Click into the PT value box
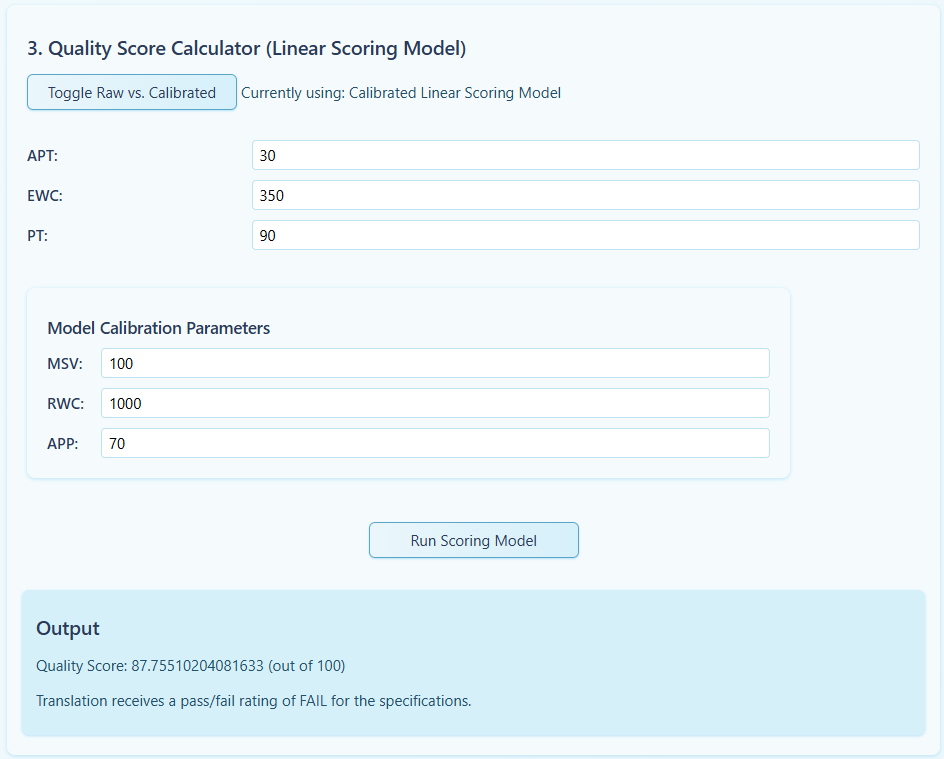This screenshot has height=759, width=944. click(586, 235)
